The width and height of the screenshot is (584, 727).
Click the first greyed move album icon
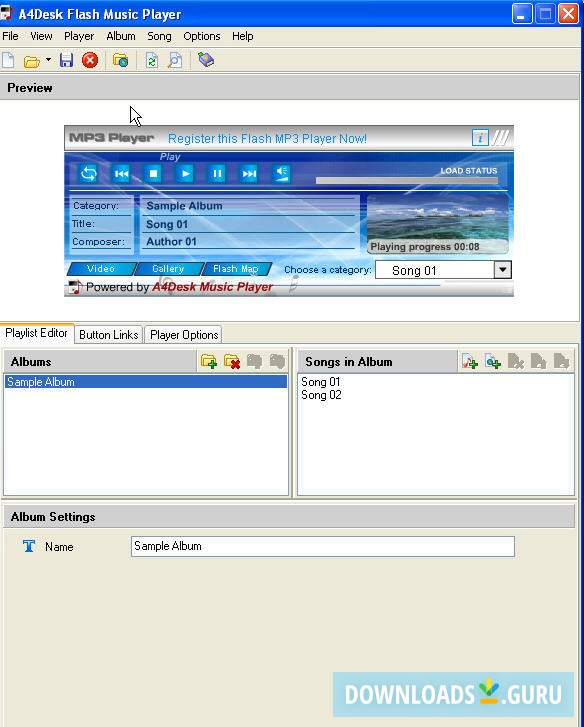(254, 361)
